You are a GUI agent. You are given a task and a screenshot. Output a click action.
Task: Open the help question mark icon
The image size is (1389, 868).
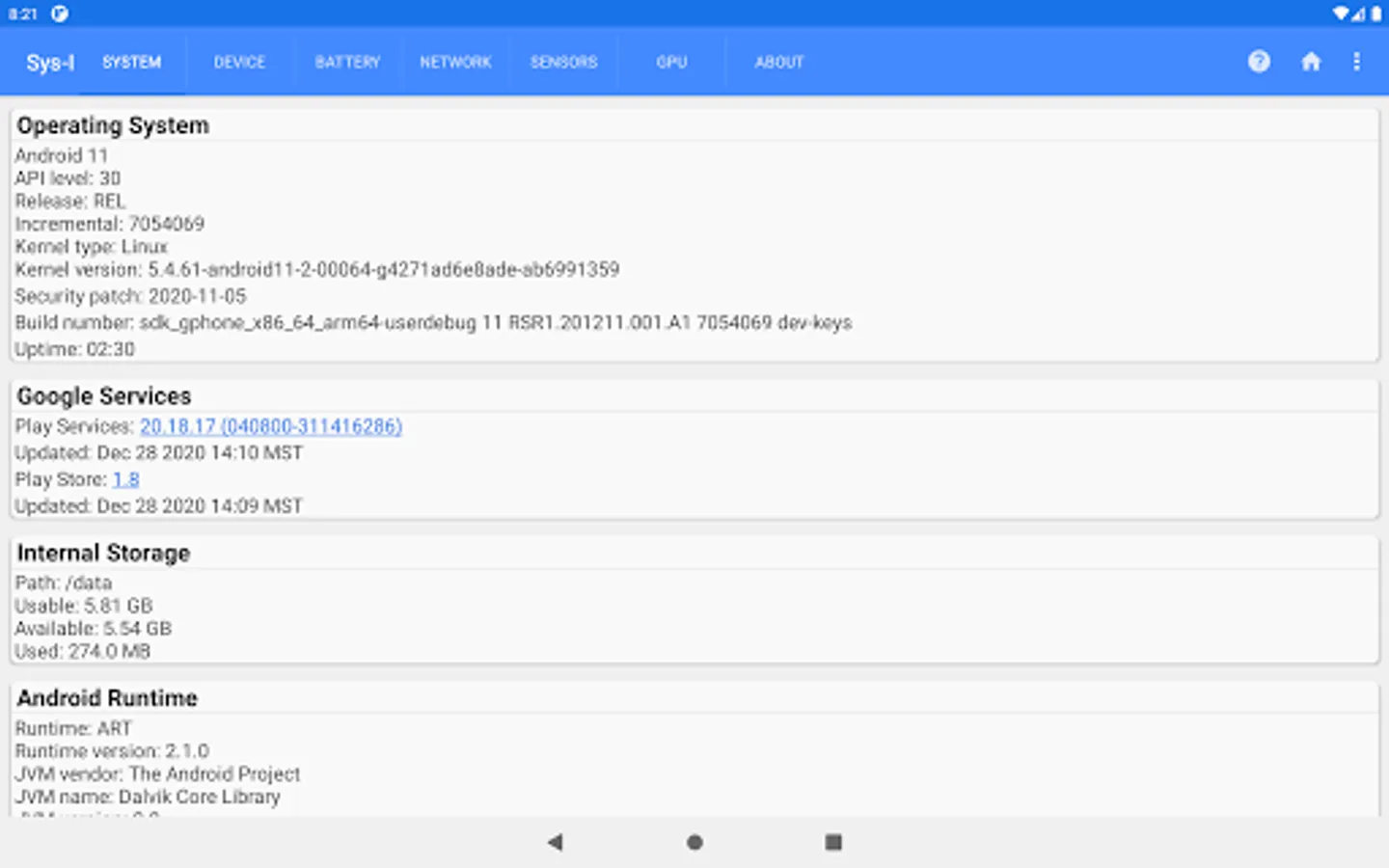point(1259,62)
